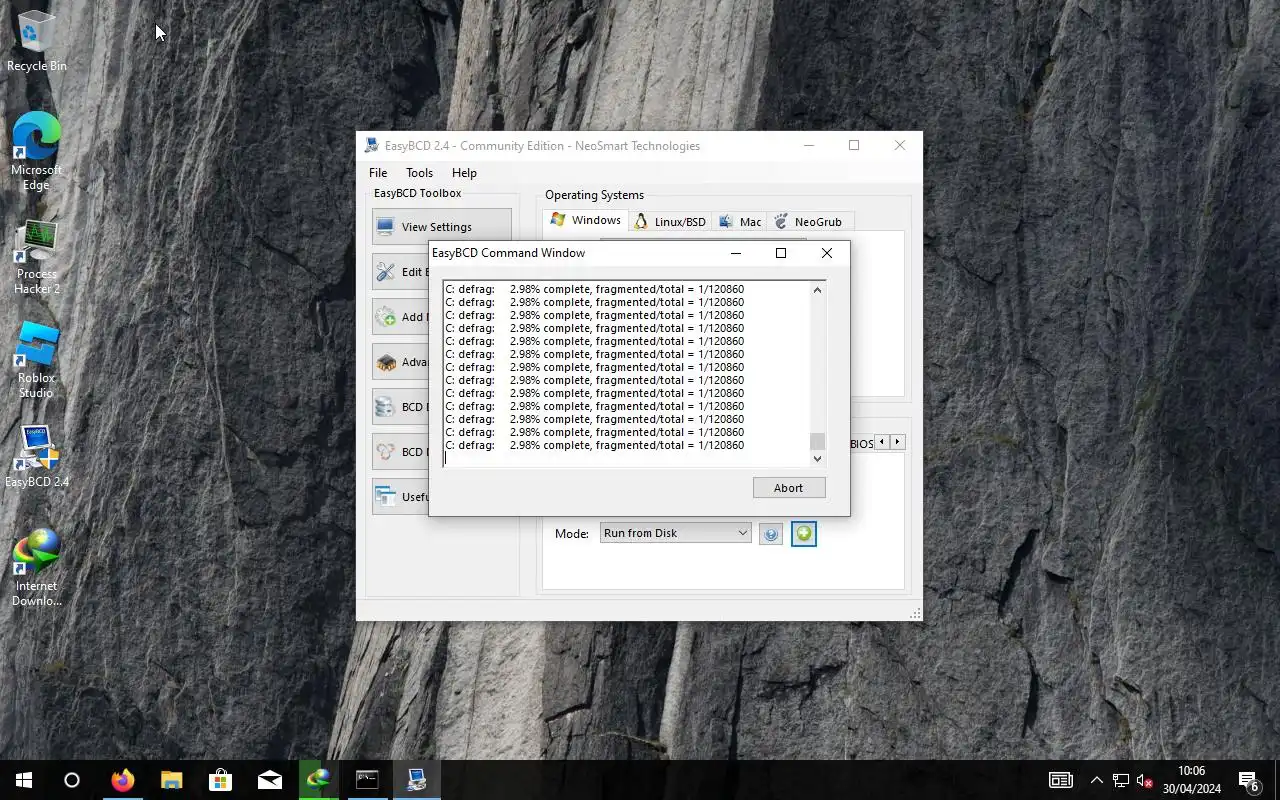
Task: Switch to the Windows operating systems tab
Action: 585,221
